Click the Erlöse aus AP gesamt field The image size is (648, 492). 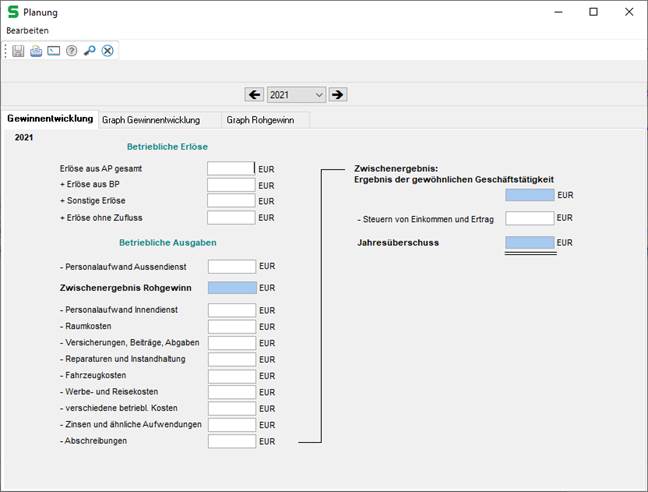pyautogui.click(x=231, y=169)
